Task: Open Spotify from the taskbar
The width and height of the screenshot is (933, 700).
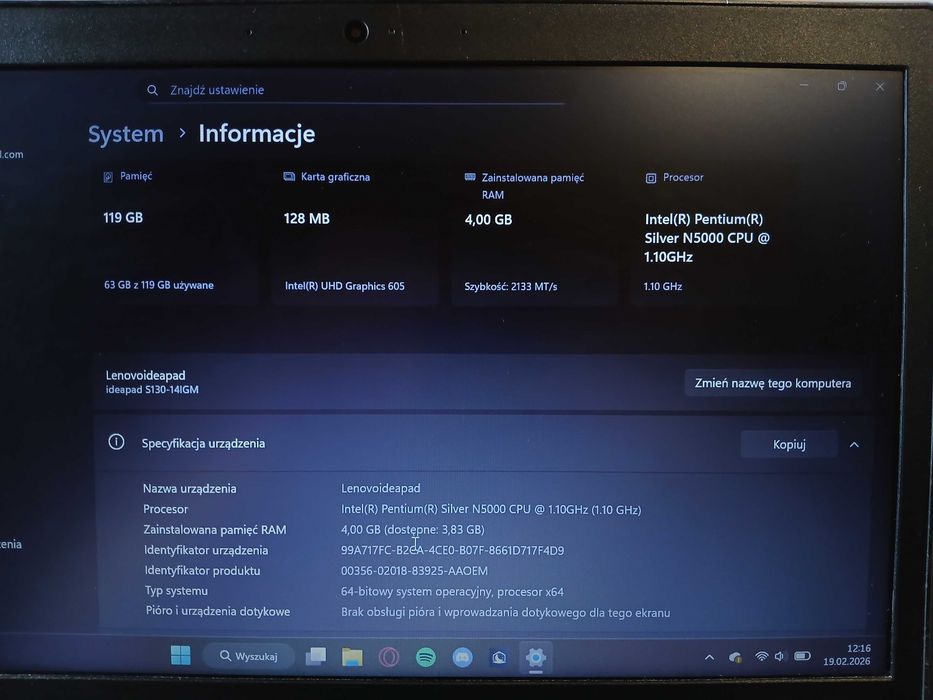Action: (x=425, y=658)
